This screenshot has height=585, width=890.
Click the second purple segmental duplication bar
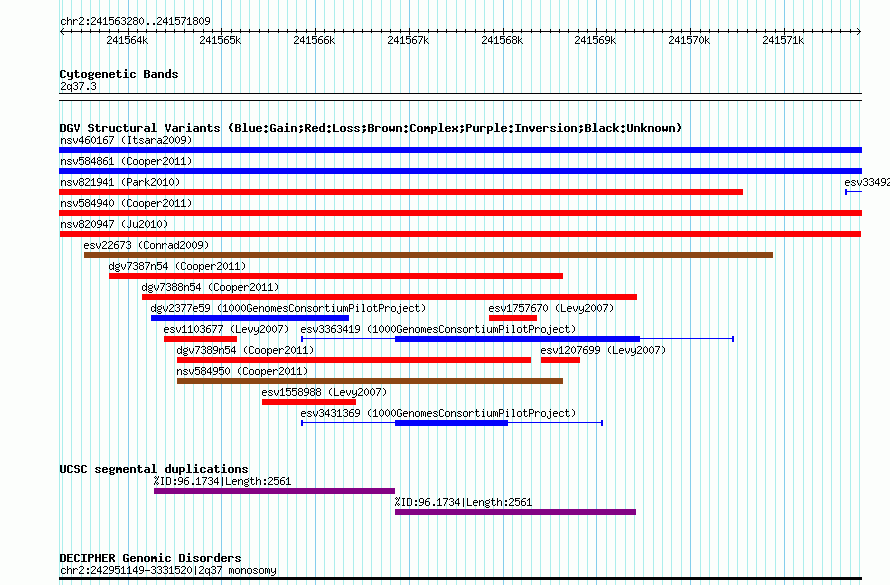point(515,512)
